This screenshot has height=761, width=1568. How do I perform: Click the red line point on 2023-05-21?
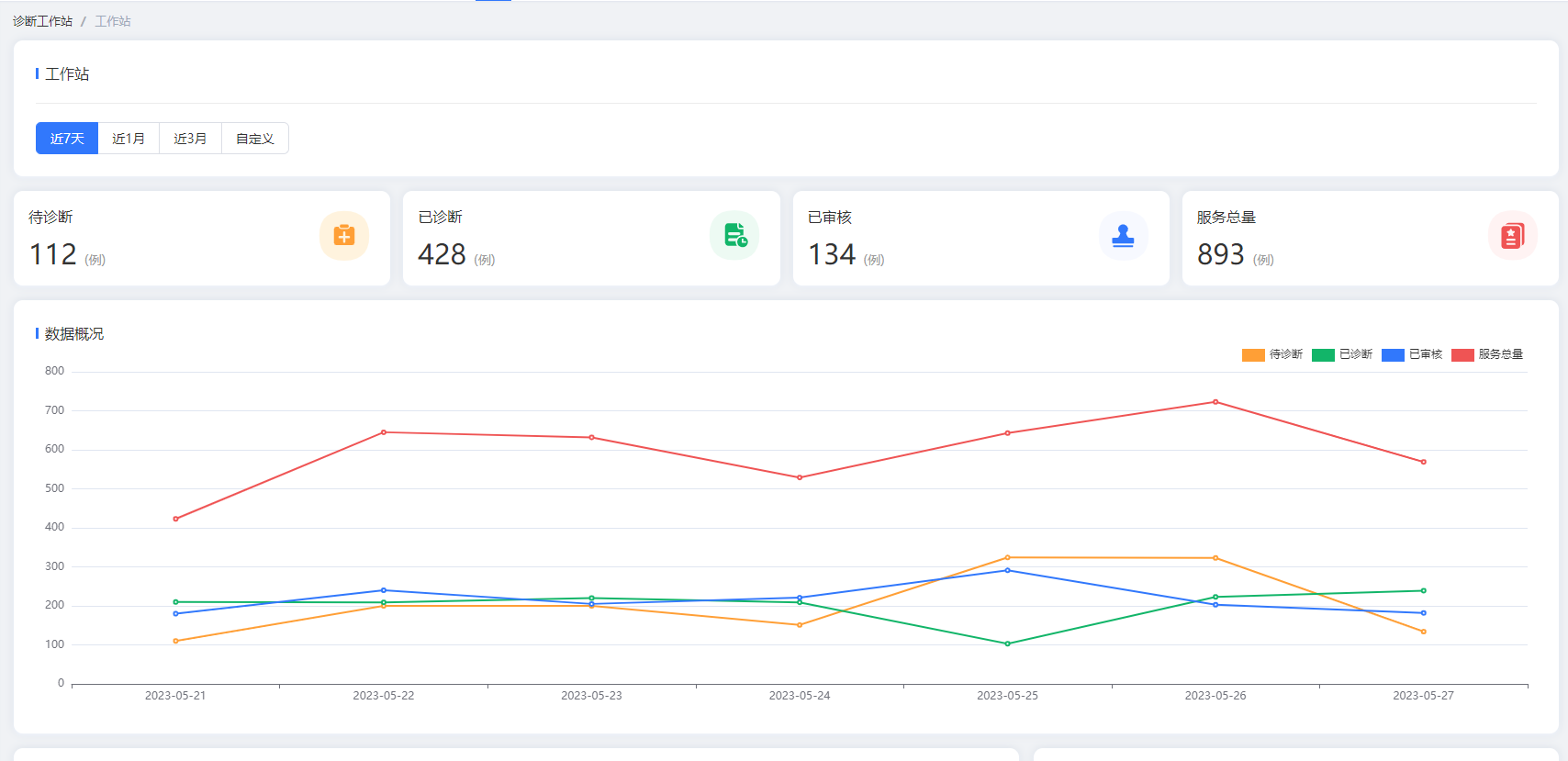pyautogui.click(x=175, y=519)
